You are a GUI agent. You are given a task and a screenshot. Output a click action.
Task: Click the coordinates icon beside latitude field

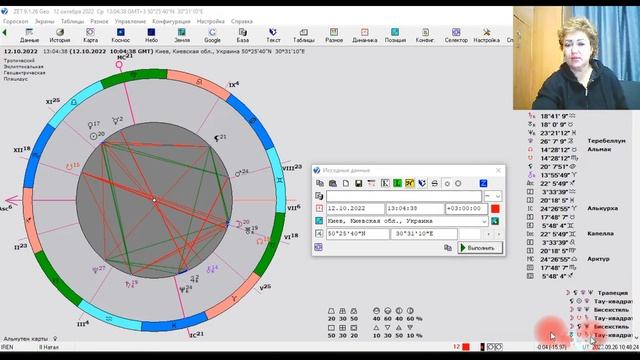pos(319,233)
